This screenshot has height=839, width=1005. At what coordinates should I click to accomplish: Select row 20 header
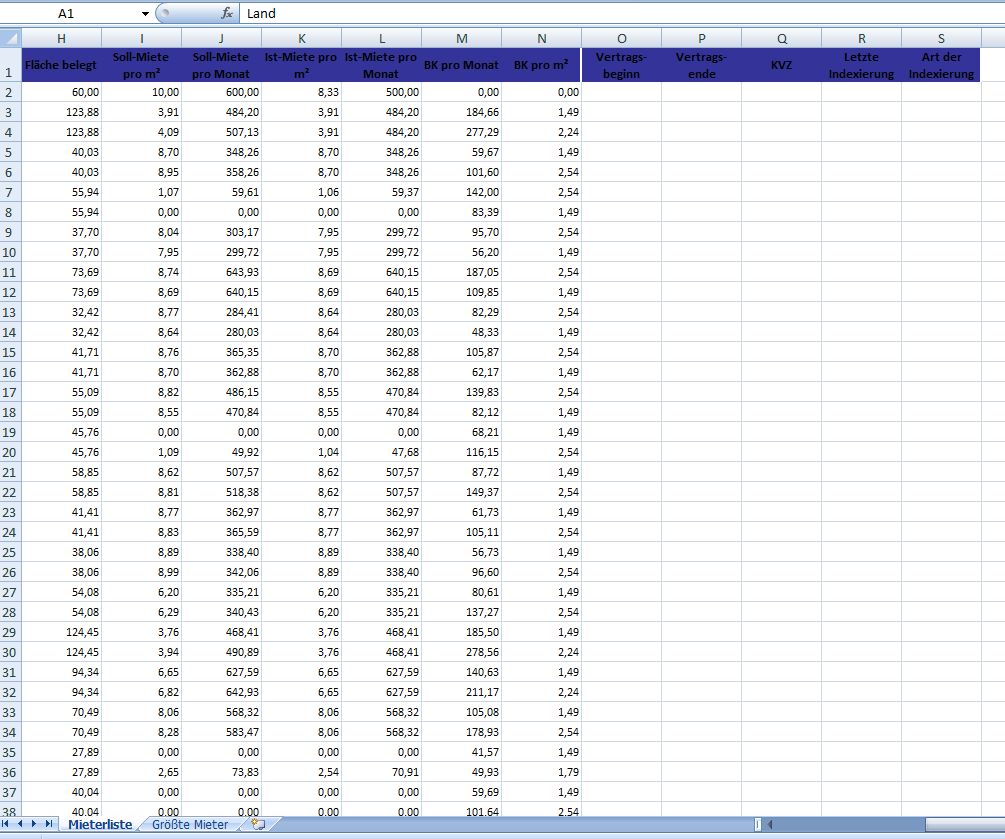point(10,452)
